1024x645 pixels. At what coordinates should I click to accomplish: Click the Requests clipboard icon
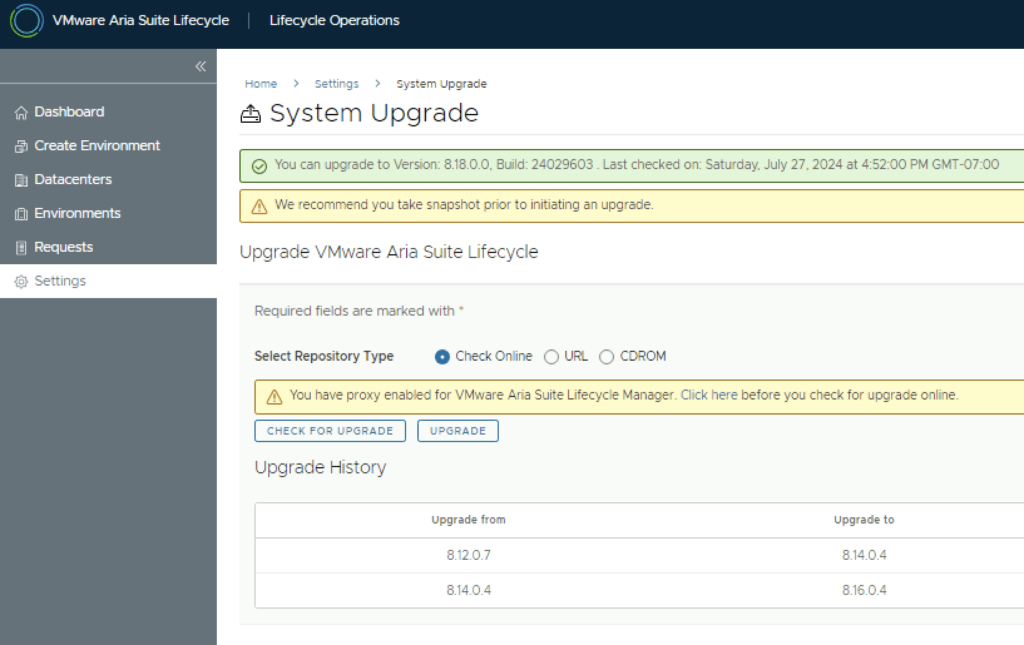coord(21,248)
